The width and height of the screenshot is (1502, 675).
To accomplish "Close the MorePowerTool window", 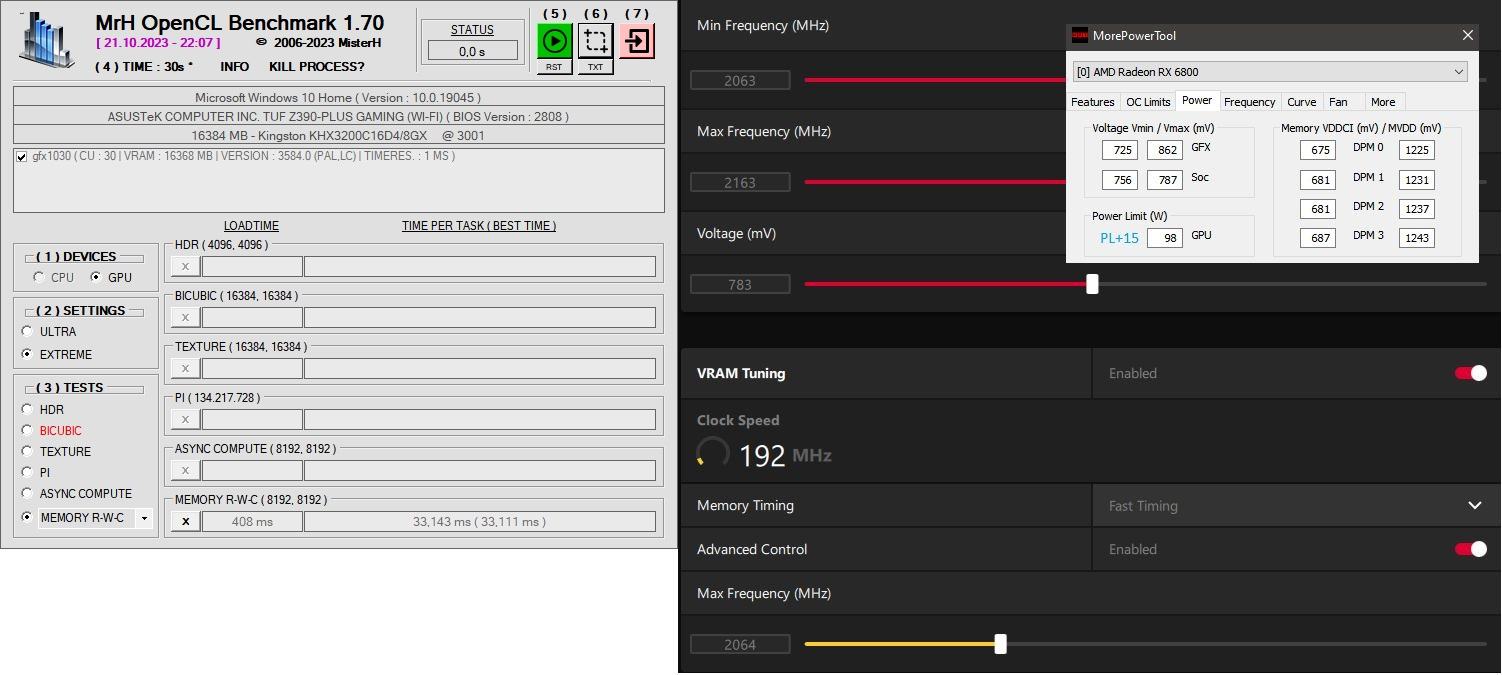I will [x=1467, y=35].
